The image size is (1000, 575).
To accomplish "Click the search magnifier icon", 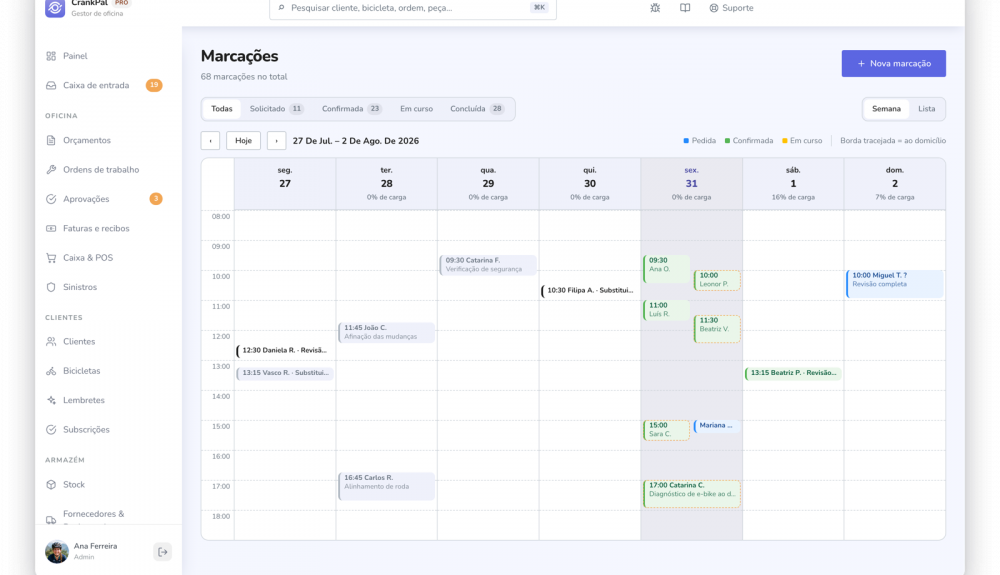I will [x=281, y=8].
